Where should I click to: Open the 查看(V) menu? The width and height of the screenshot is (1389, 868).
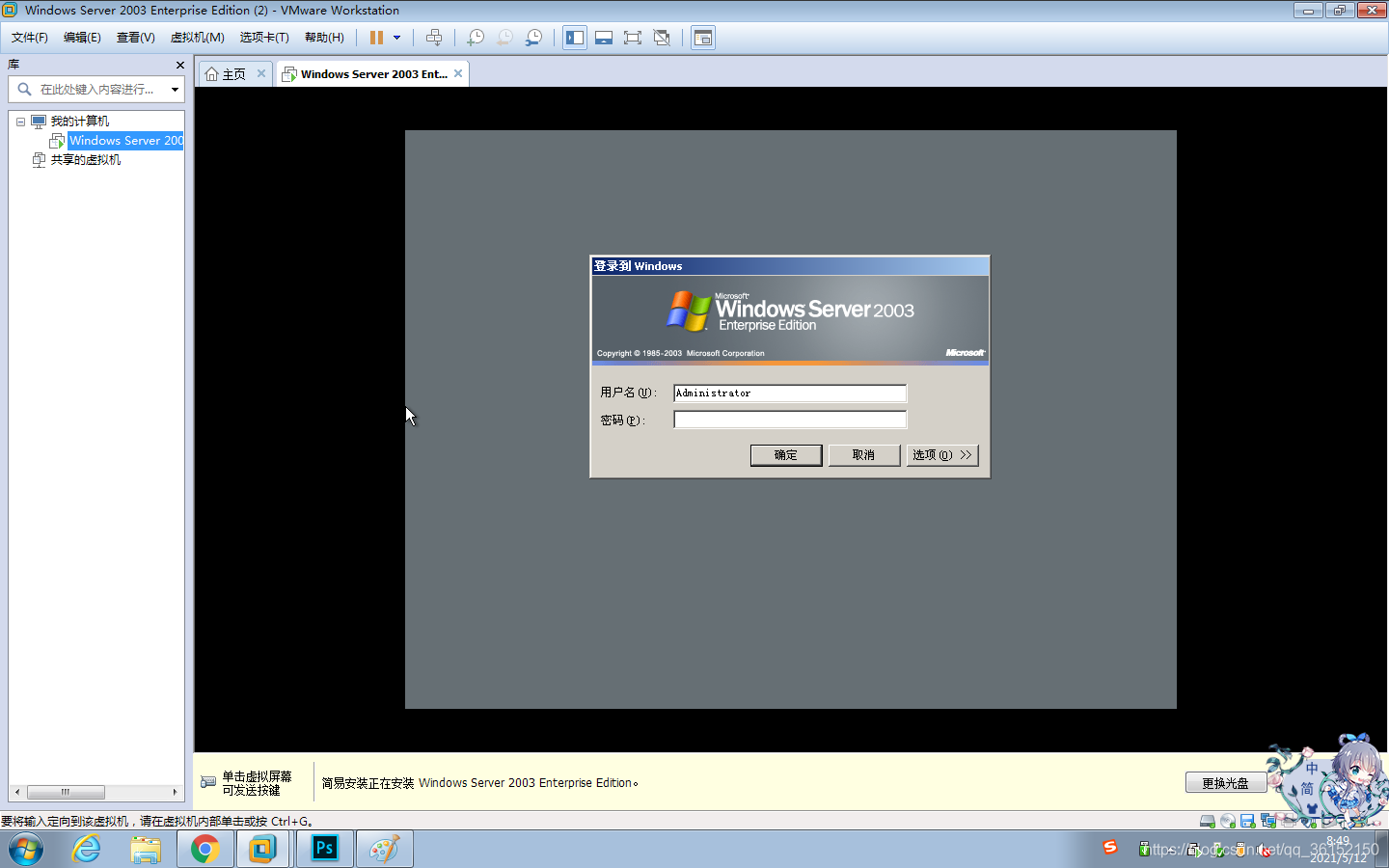136,38
